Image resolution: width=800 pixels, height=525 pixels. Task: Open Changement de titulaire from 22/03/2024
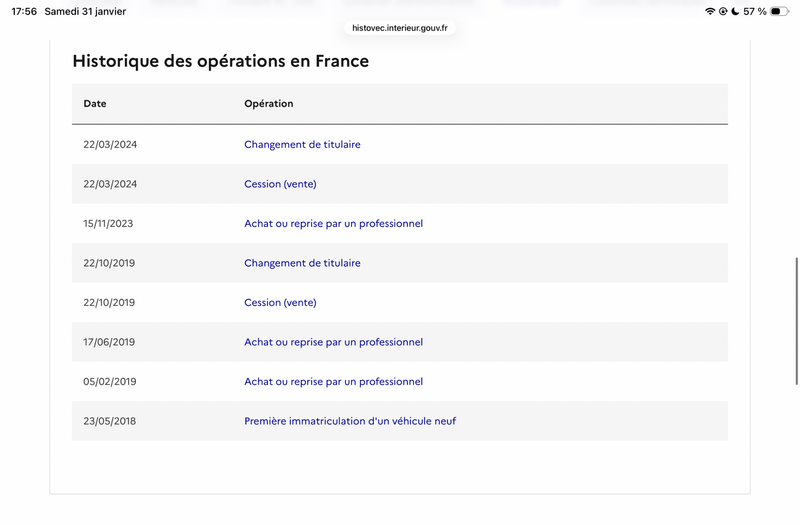coord(302,144)
